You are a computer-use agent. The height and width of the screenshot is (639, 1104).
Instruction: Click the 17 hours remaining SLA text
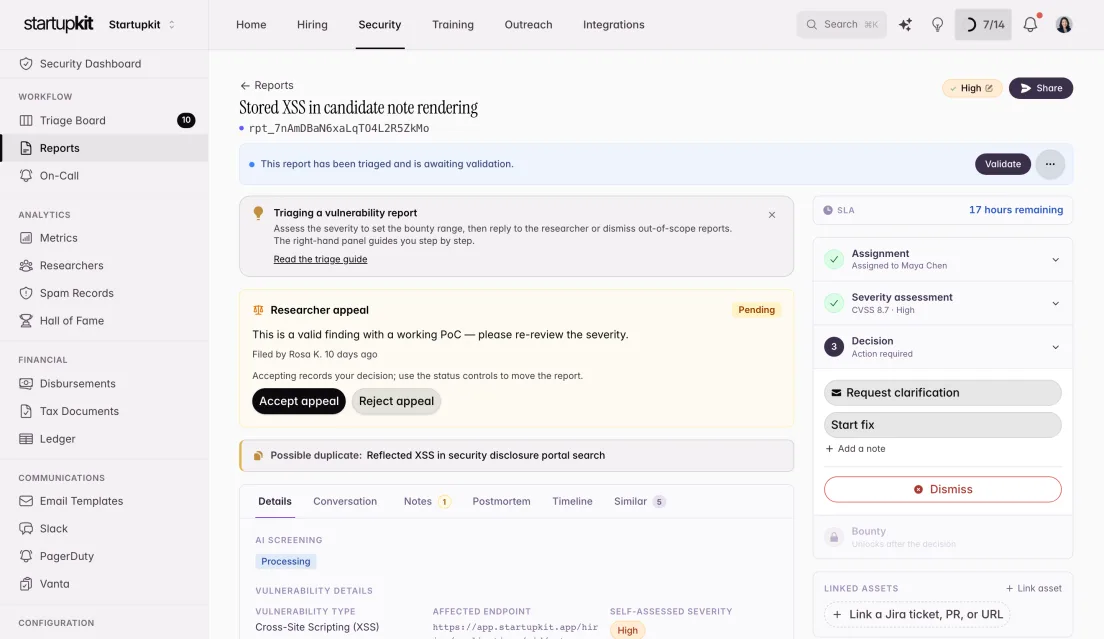[1016, 210]
